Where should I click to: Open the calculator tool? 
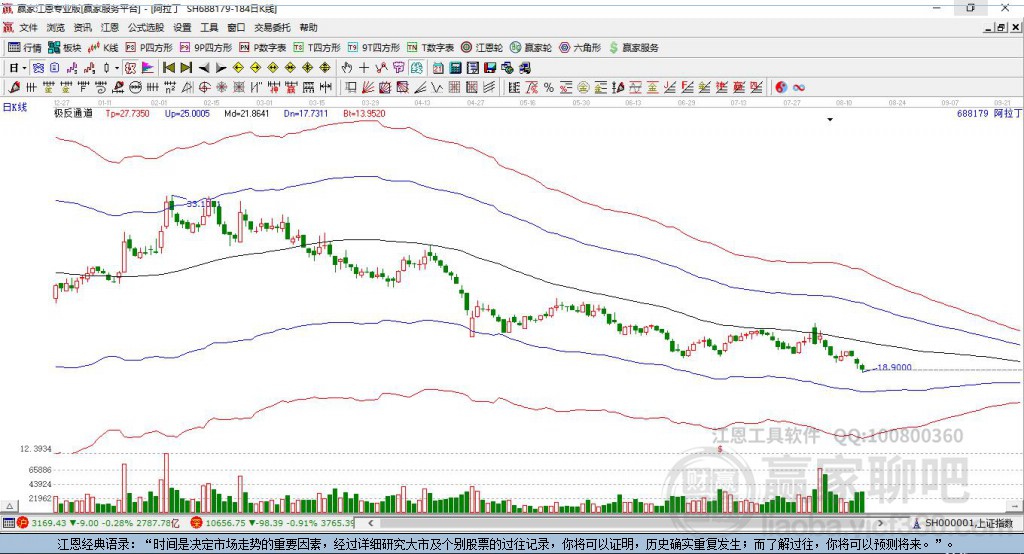[455, 68]
